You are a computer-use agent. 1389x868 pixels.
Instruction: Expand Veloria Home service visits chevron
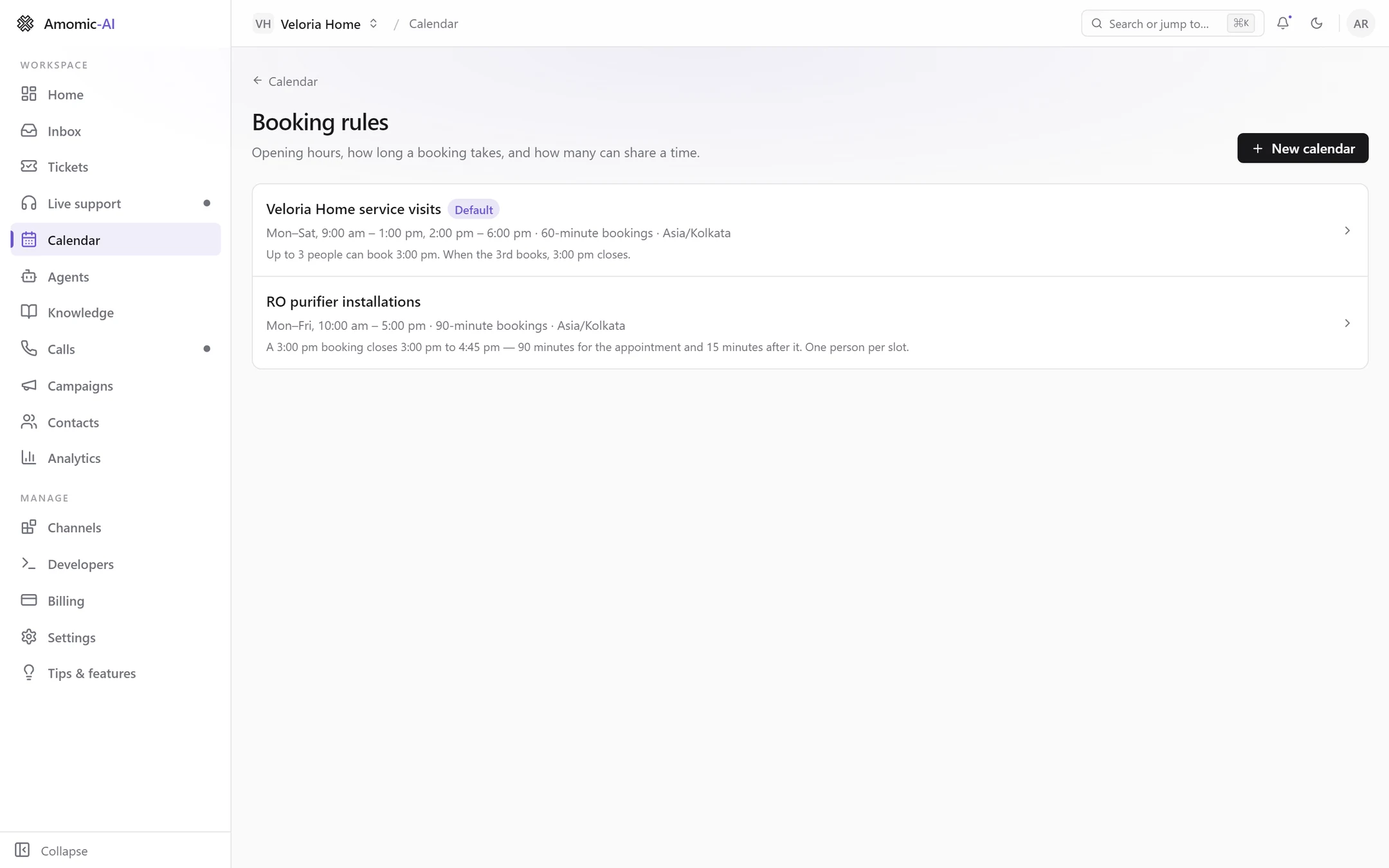tap(1347, 230)
